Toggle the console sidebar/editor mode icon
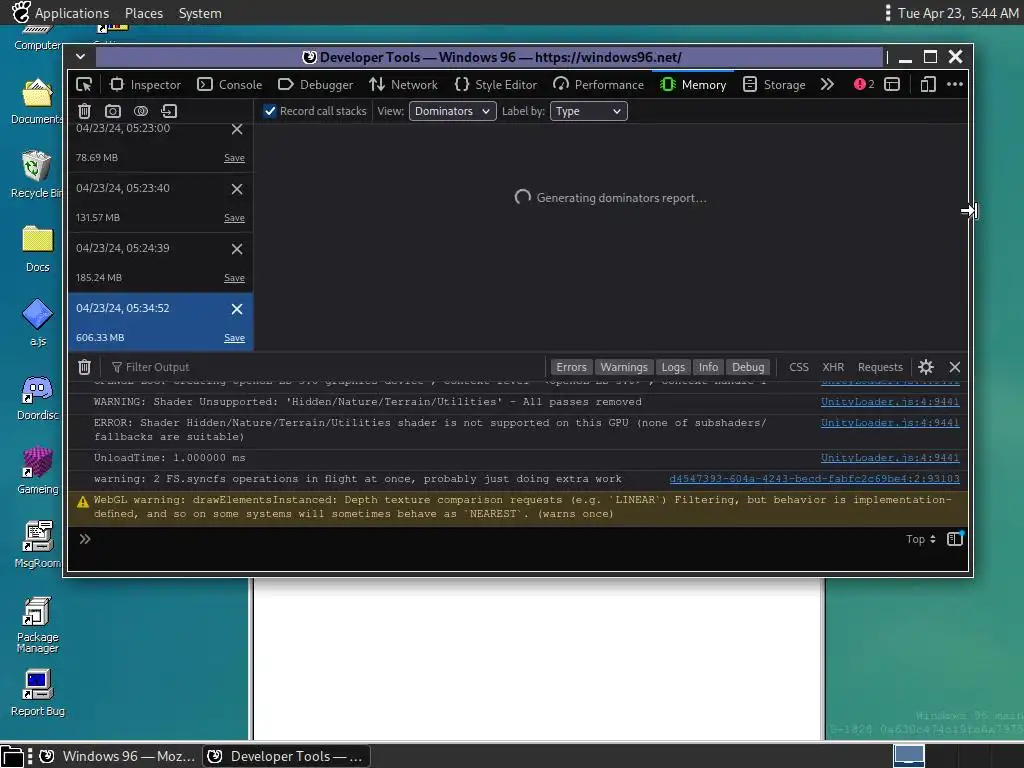1024x768 pixels. tap(955, 539)
